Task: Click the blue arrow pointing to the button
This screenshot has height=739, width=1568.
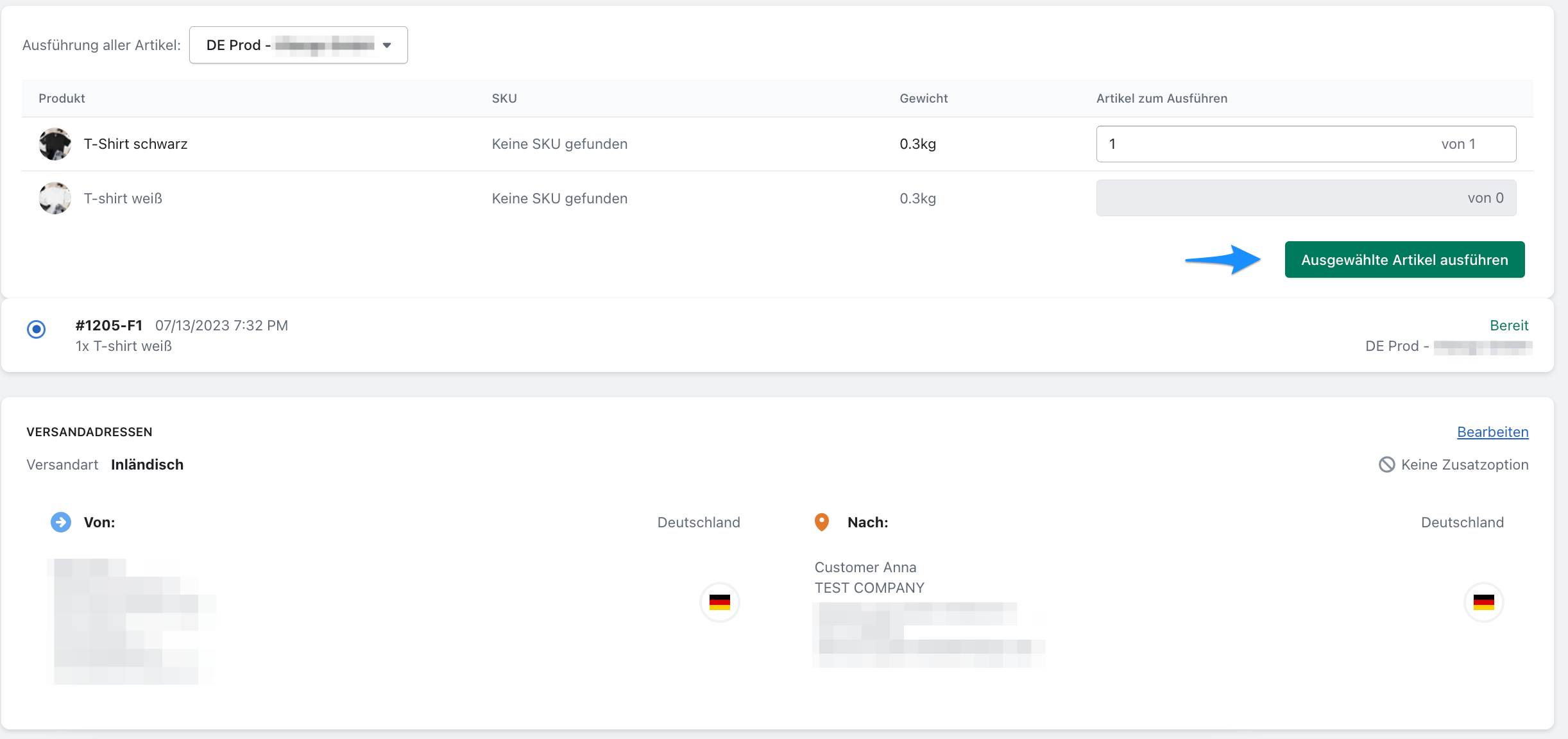Action: click(1223, 260)
